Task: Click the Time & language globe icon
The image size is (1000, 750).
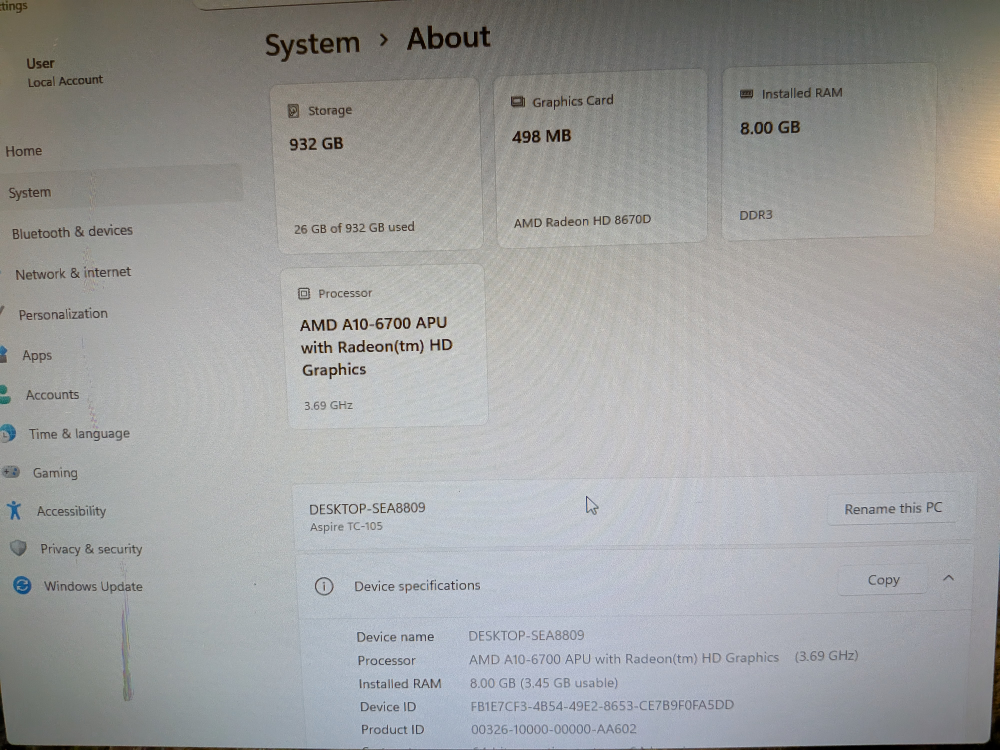Action: coord(8,434)
